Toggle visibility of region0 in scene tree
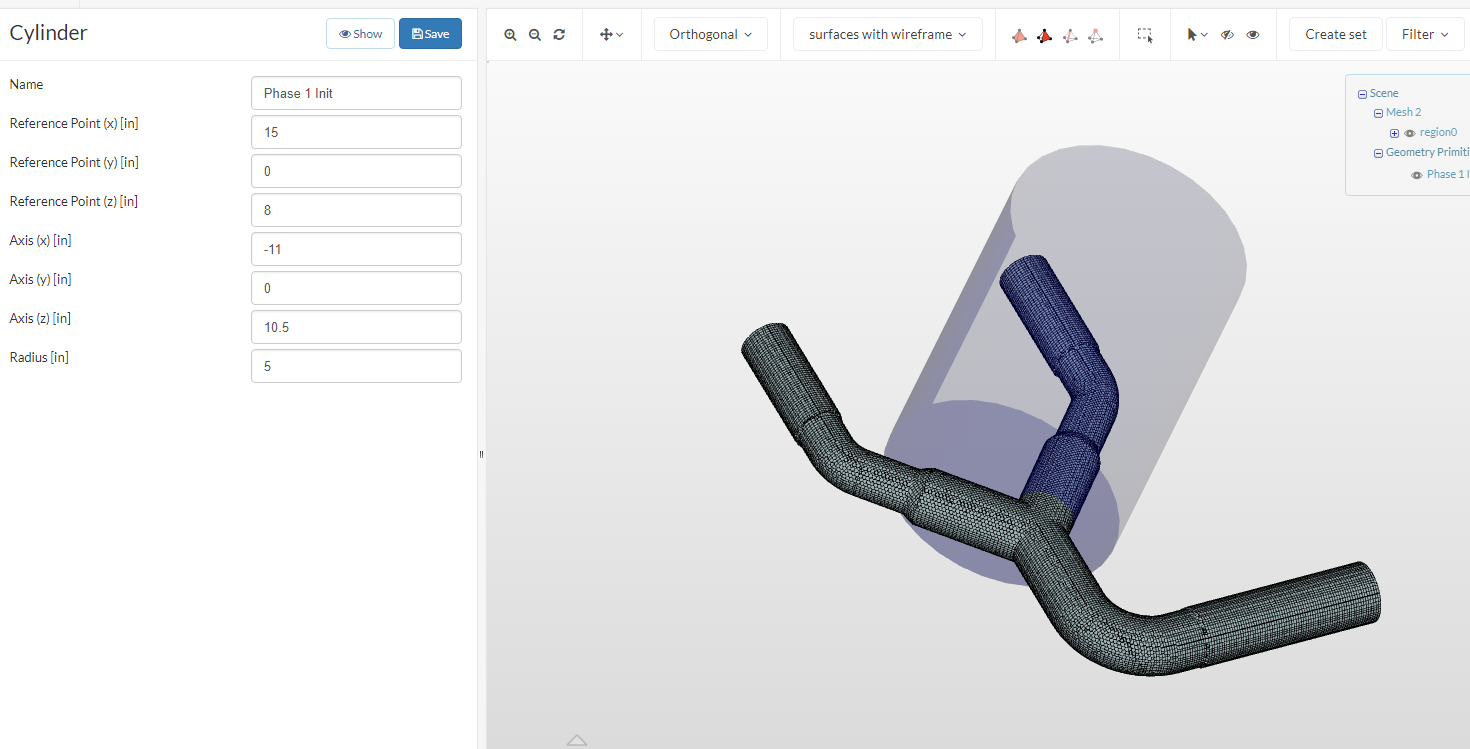This screenshot has width=1470, height=749. point(1410,133)
